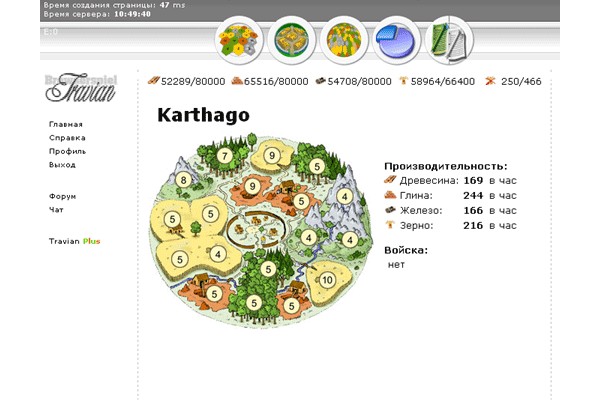Click wood icon in production list

click(x=390, y=179)
